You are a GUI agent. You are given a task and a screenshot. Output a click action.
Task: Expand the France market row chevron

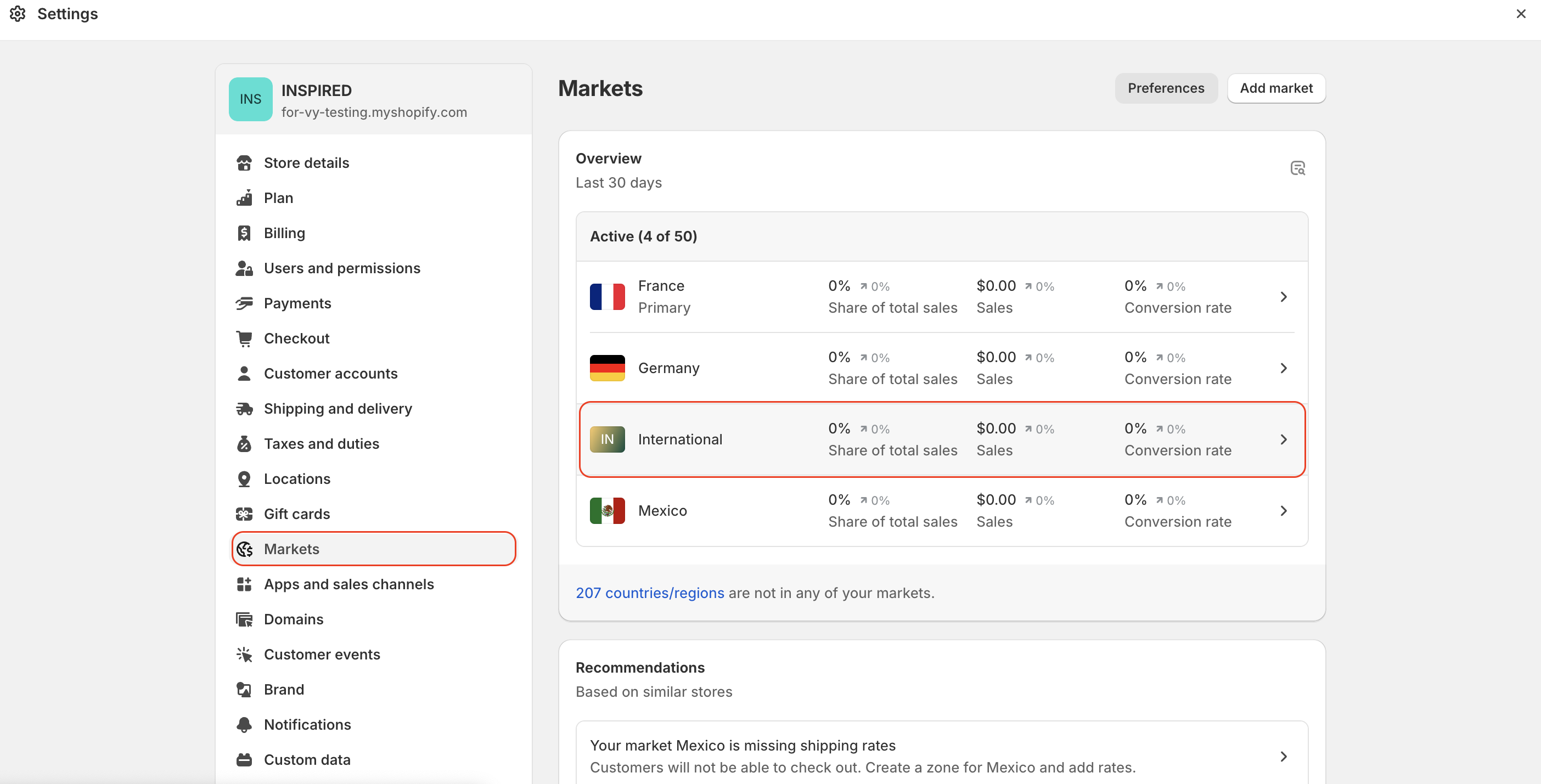click(1283, 297)
